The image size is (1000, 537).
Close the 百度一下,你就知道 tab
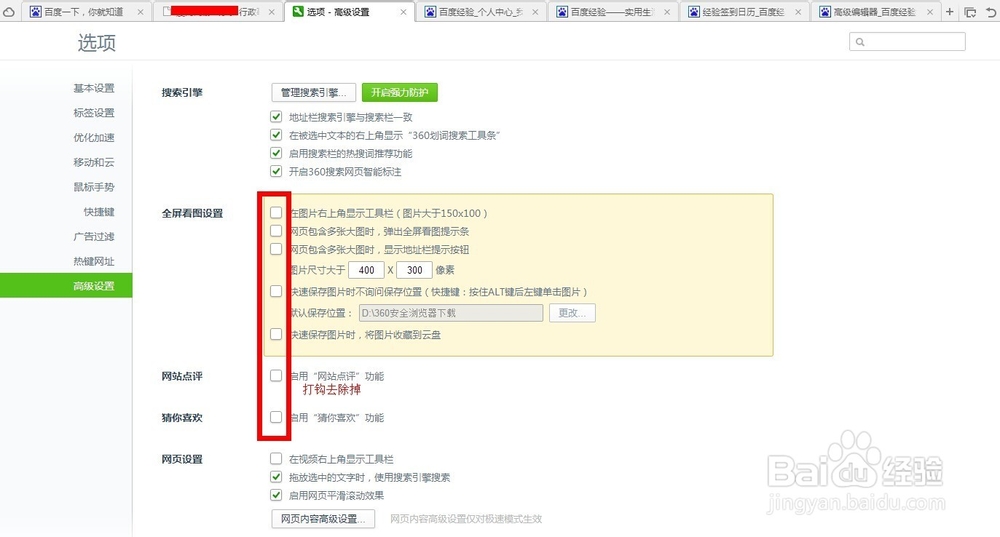140,12
